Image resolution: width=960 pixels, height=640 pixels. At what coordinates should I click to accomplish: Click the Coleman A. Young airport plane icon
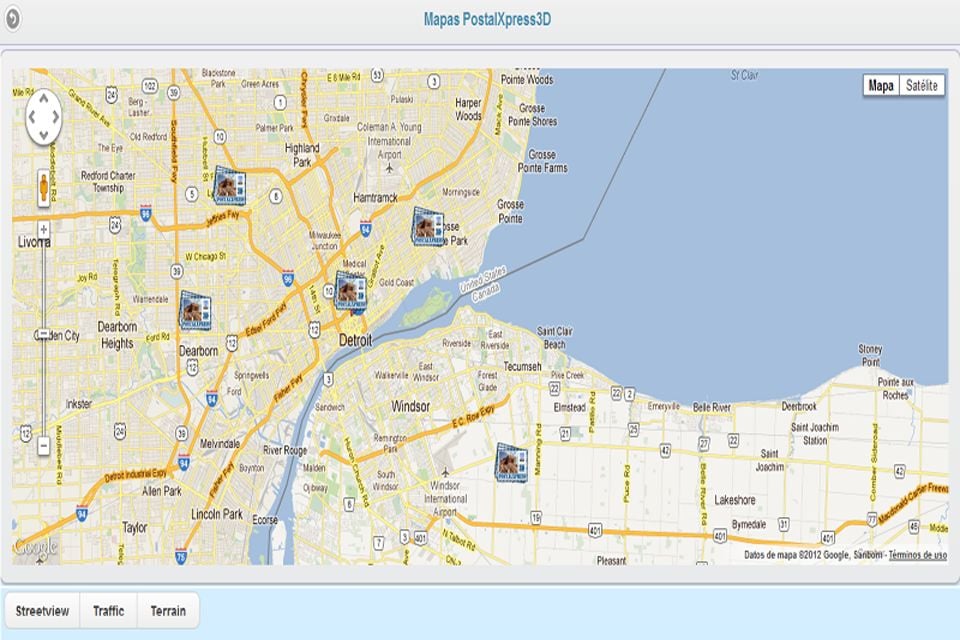pyautogui.click(x=389, y=168)
